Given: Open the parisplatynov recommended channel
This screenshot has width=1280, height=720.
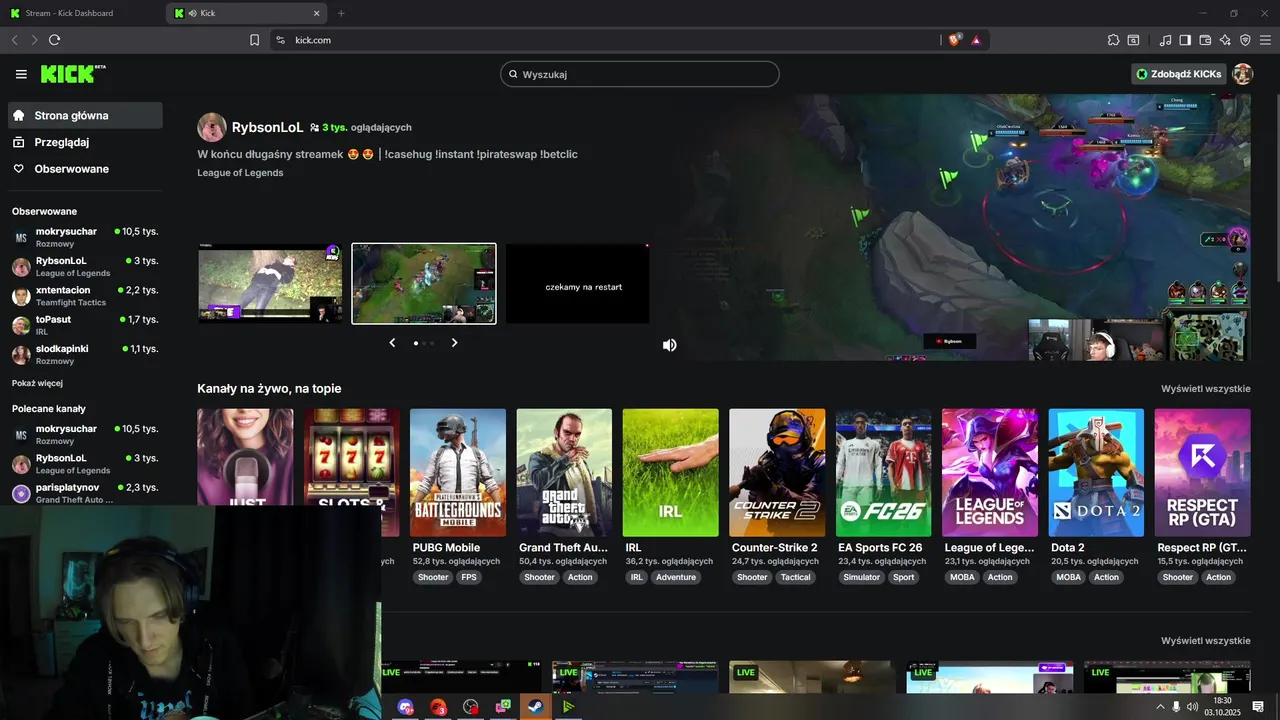Looking at the screenshot, I should [x=85, y=493].
